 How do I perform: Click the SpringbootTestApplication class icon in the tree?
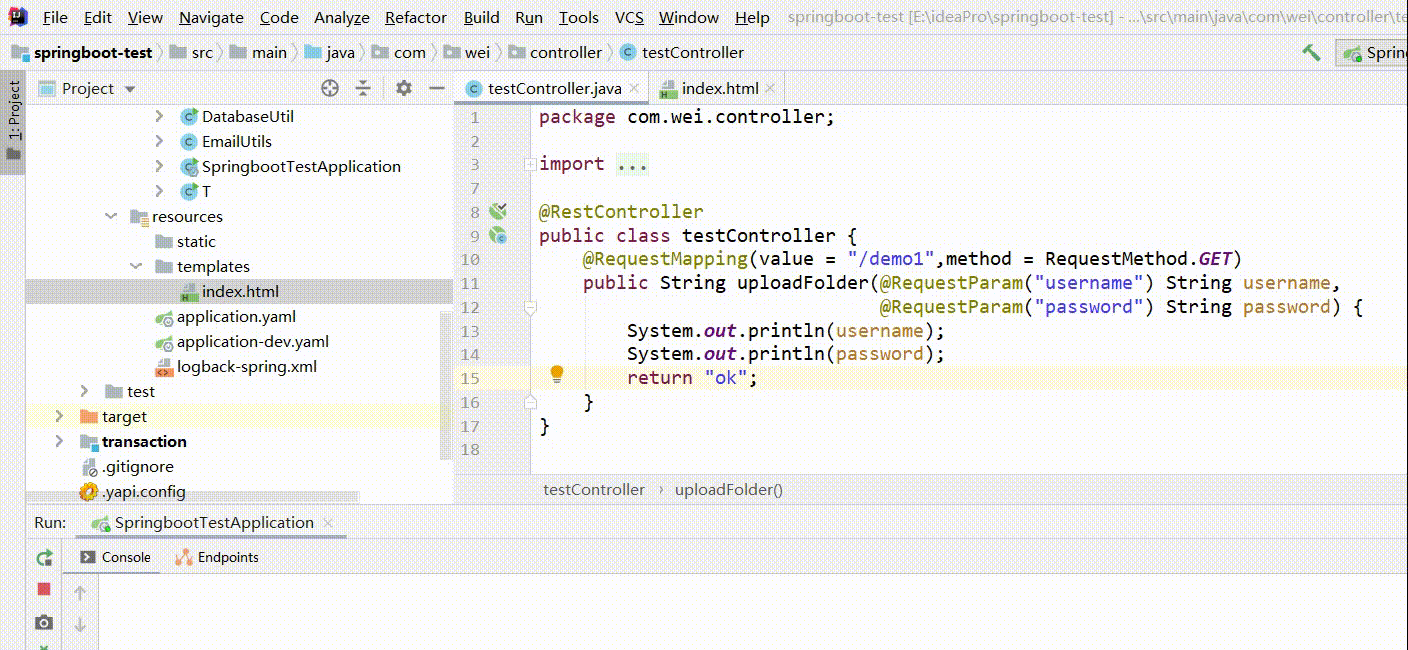188,166
